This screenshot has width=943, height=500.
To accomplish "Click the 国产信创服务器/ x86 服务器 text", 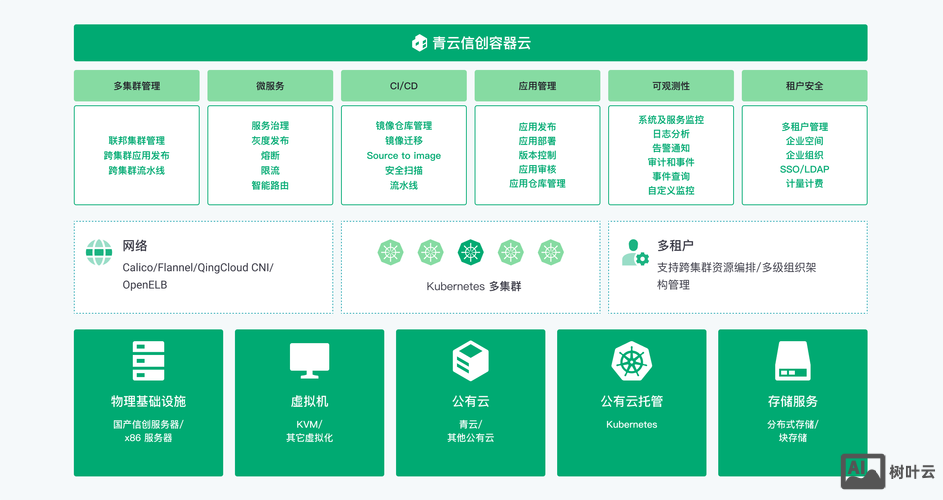I will pyautogui.click(x=149, y=431).
